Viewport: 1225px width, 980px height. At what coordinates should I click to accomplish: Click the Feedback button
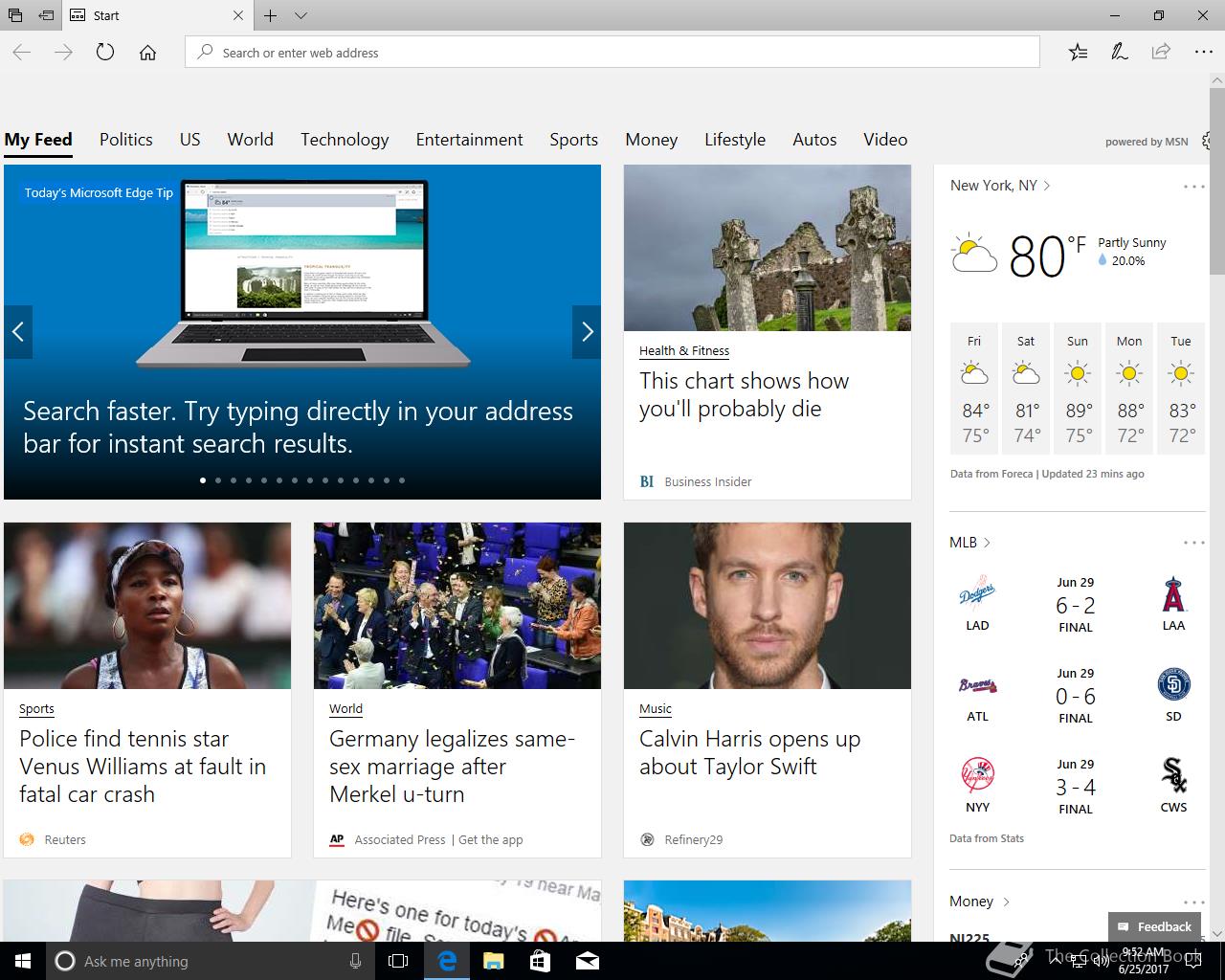click(1154, 926)
